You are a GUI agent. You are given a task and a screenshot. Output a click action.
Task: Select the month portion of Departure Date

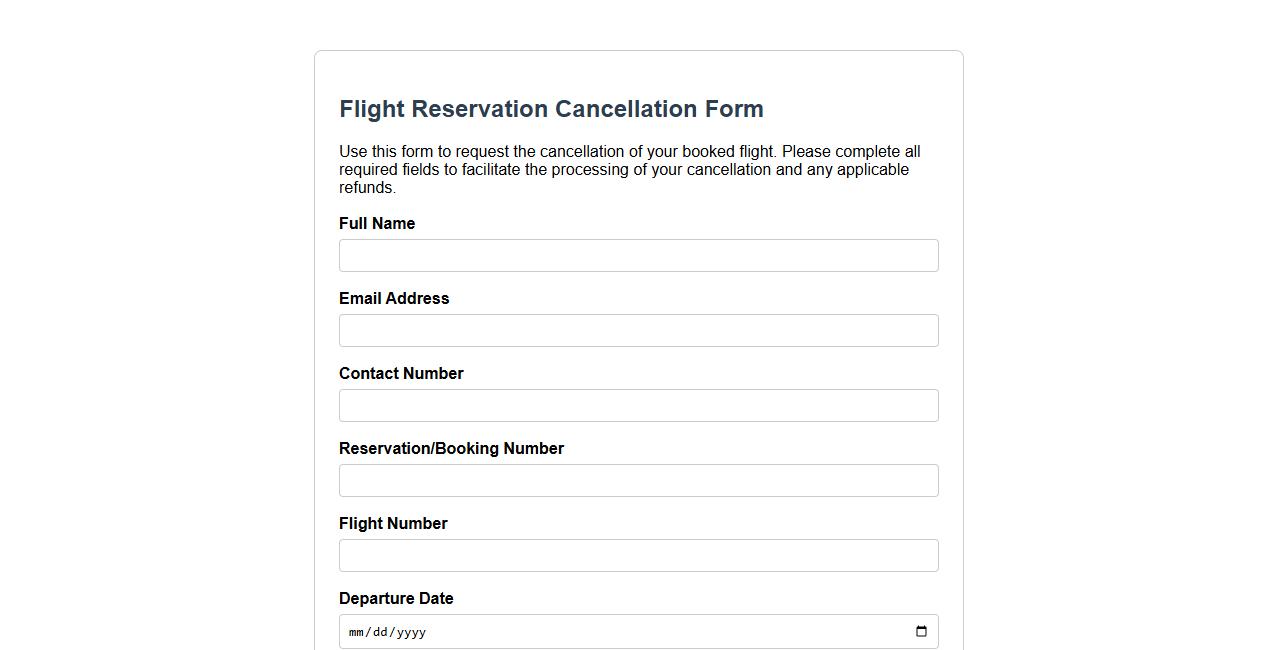pyautogui.click(x=356, y=632)
